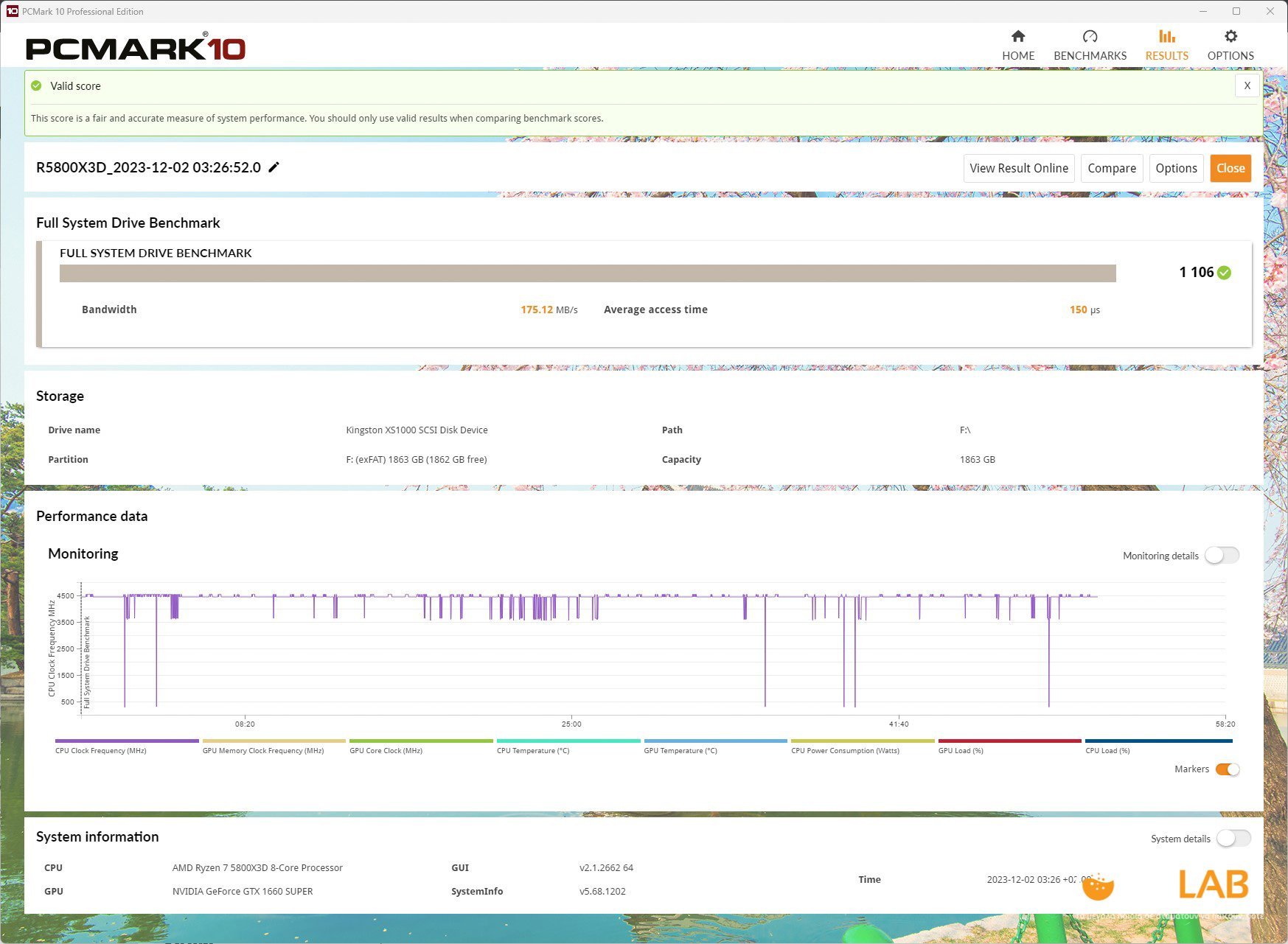
Task: Click GPU value NVIDIA GeForce GTX 1660 SUPER
Action: point(243,892)
